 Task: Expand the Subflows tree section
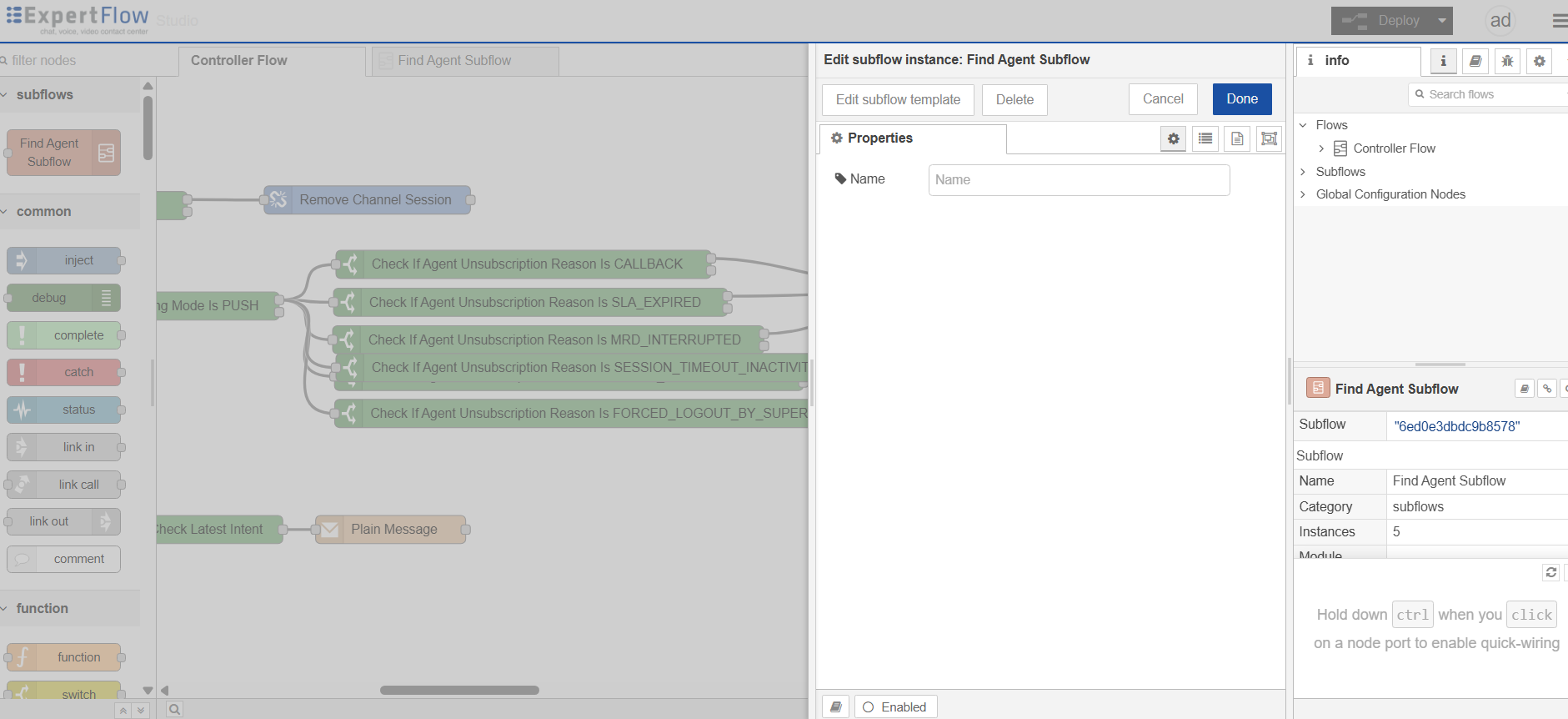click(1303, 172)
